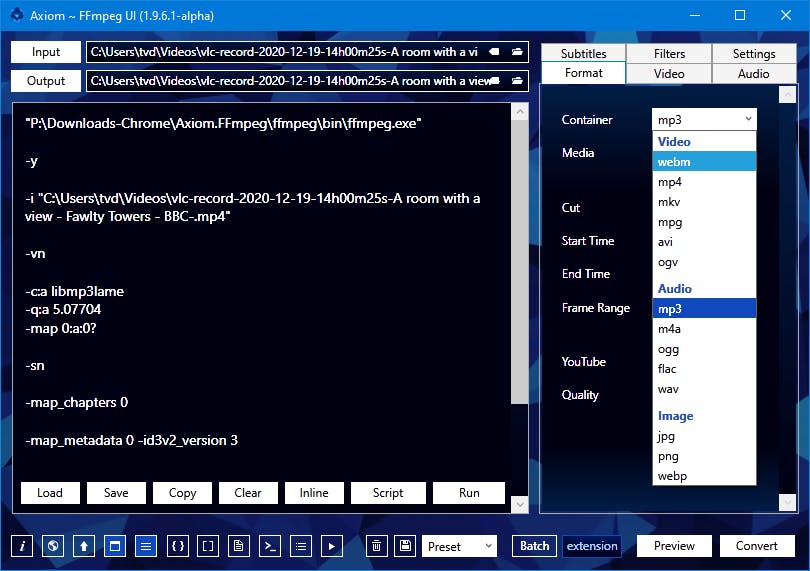810x571 pixels.
Task: Open the Preset dropdown
Action: [459, 546]
